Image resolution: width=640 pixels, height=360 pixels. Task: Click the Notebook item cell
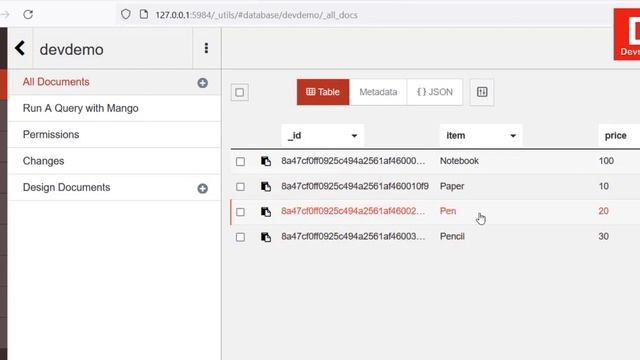click(459, 161)
